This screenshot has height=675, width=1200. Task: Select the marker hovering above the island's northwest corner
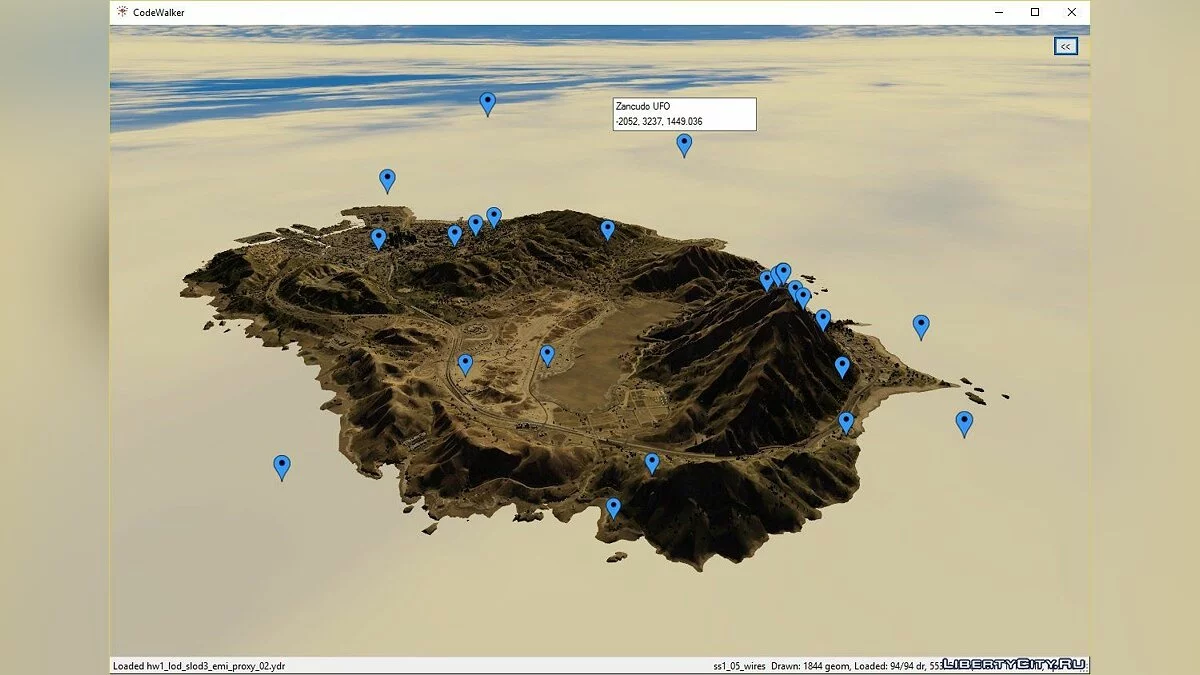387,179
